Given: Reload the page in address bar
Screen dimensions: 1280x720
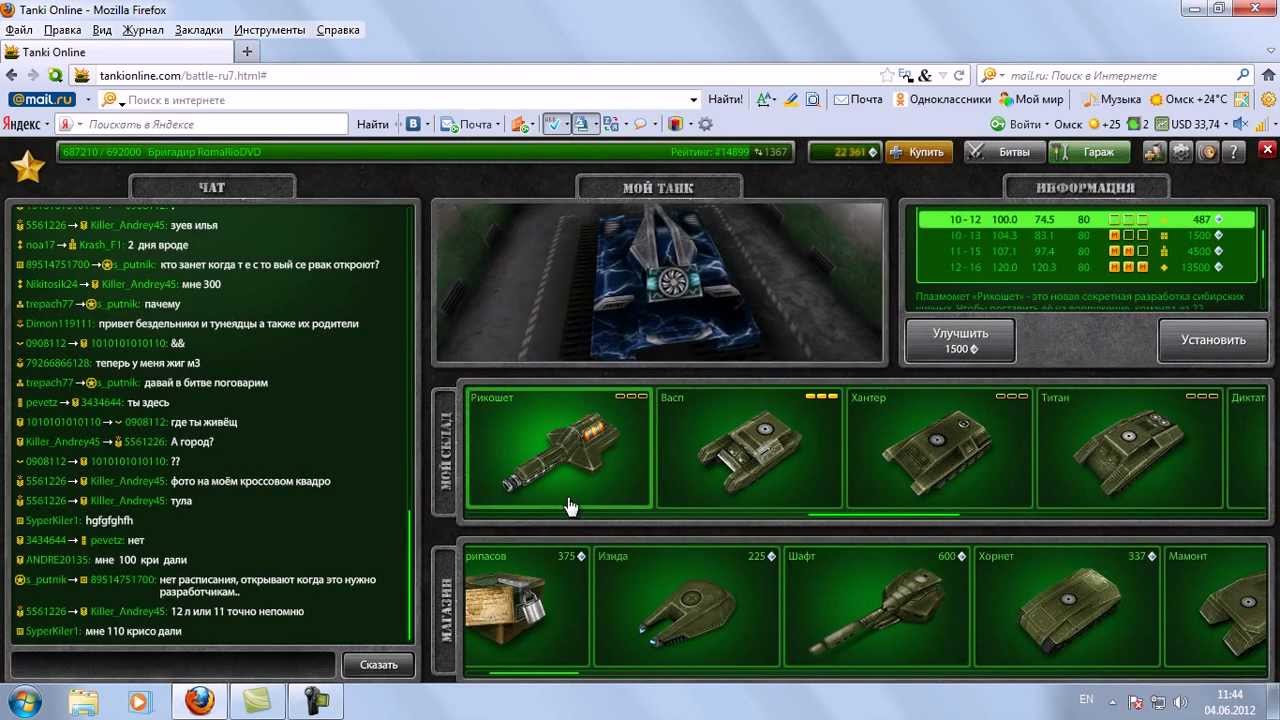Looking at the screenshot, I should pos(959,75).
